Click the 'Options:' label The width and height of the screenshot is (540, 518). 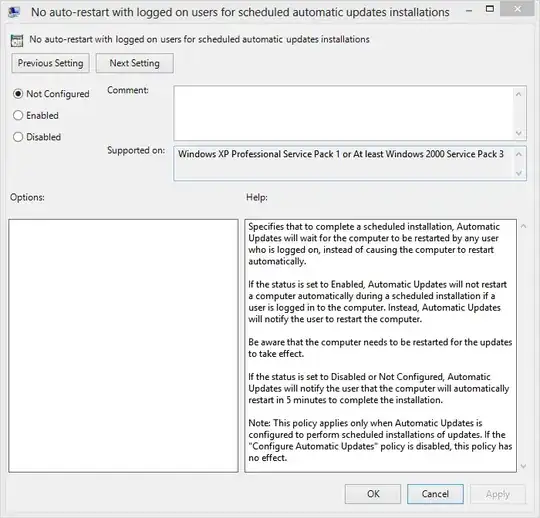pos(27,197)
